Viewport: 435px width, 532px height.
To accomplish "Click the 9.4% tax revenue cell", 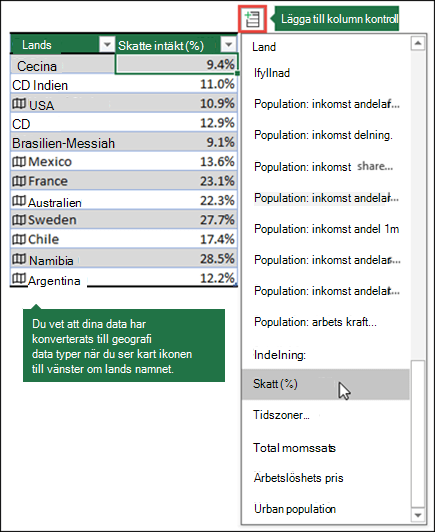I will (176, 64).
